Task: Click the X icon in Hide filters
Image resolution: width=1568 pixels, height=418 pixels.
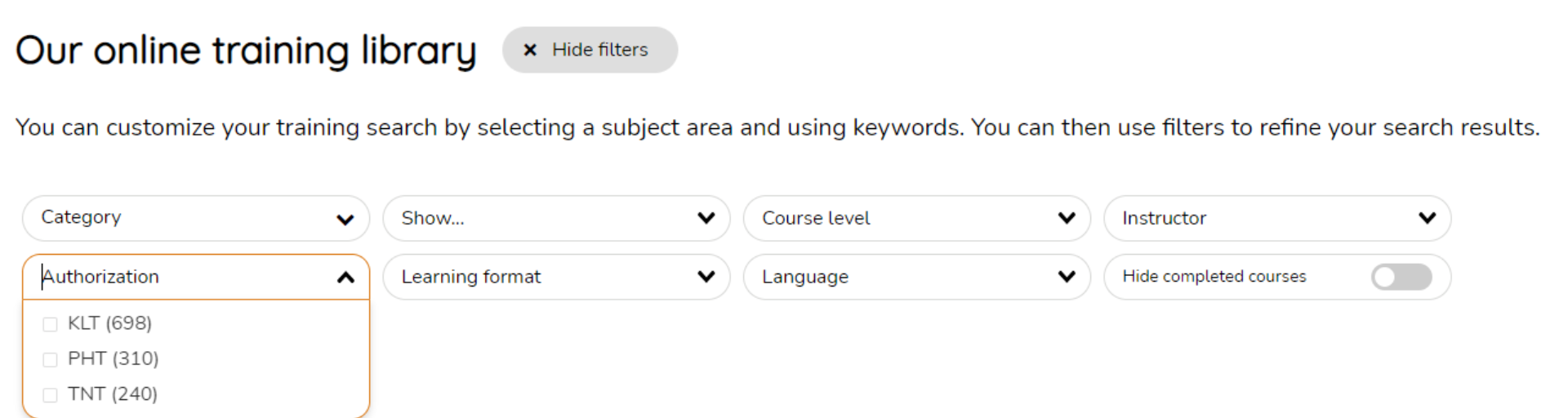Action: [x=530, y=50]
